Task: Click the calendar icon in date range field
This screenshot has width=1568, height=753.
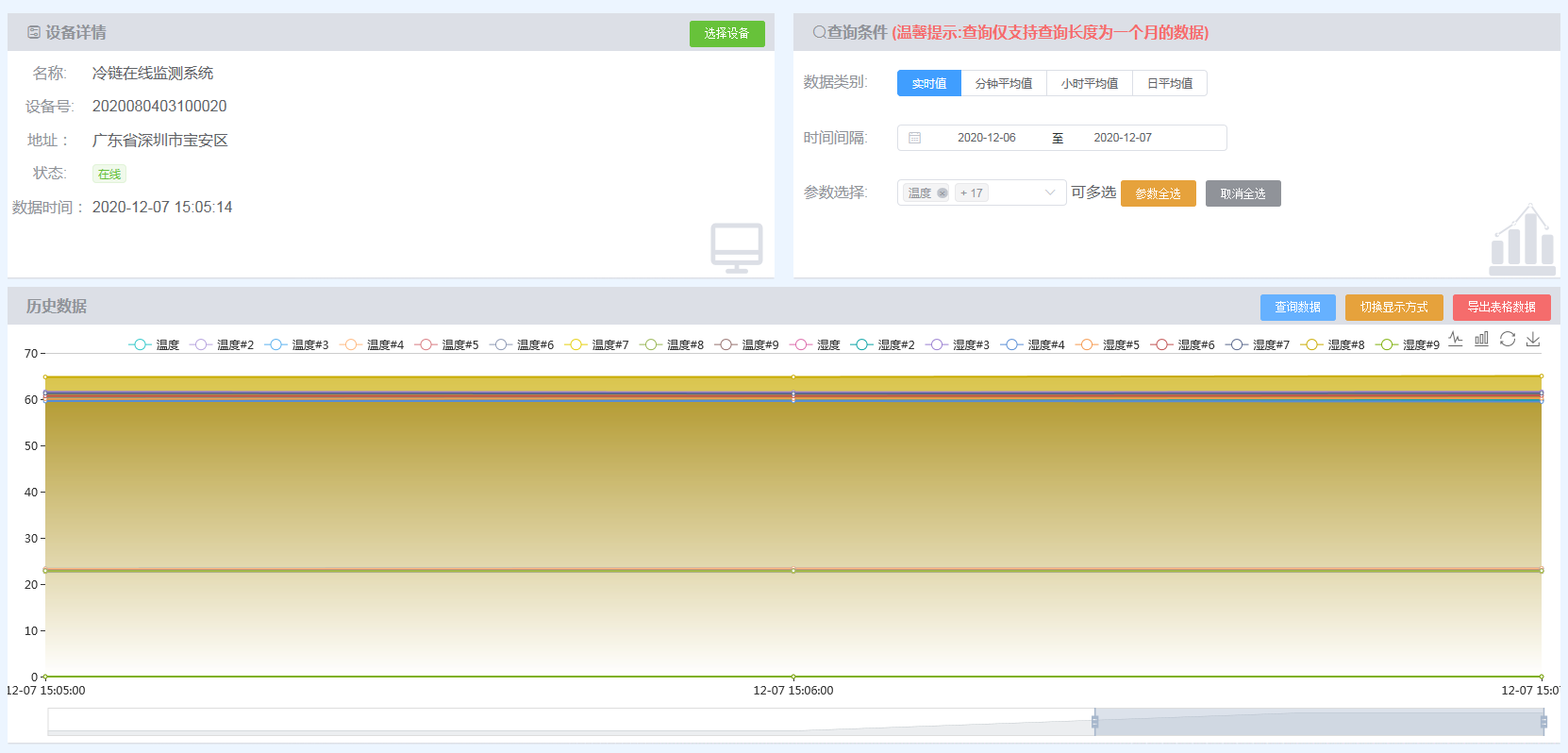Action: point(914,138)
